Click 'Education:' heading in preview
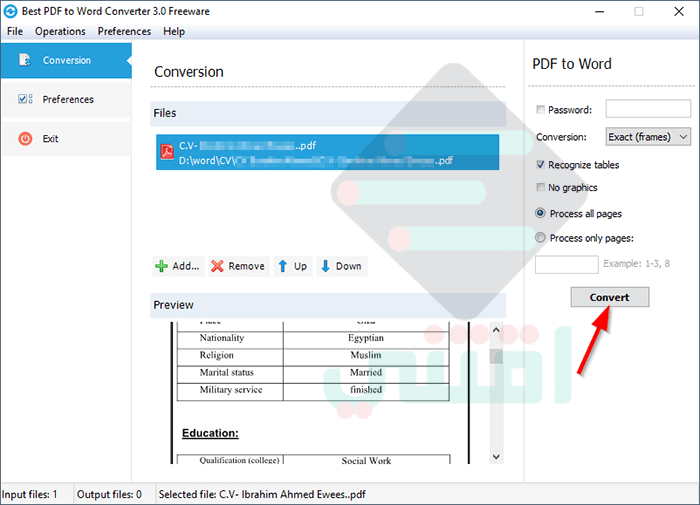This screenshot has height=505, width=700. click(x=210, y=433)
